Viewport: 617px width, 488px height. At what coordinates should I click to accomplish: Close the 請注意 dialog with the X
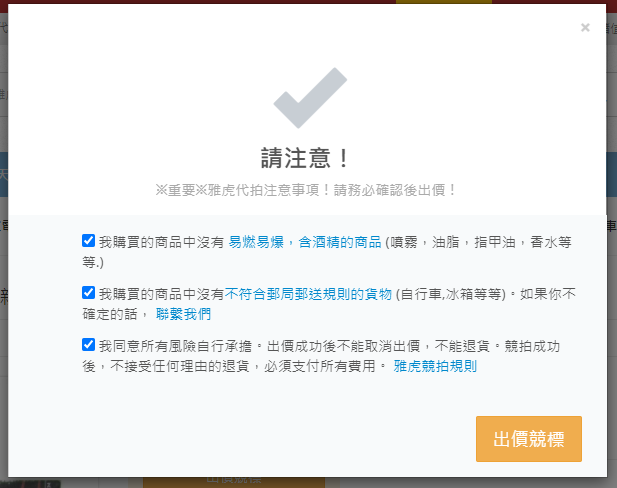(x=585, y=27)
